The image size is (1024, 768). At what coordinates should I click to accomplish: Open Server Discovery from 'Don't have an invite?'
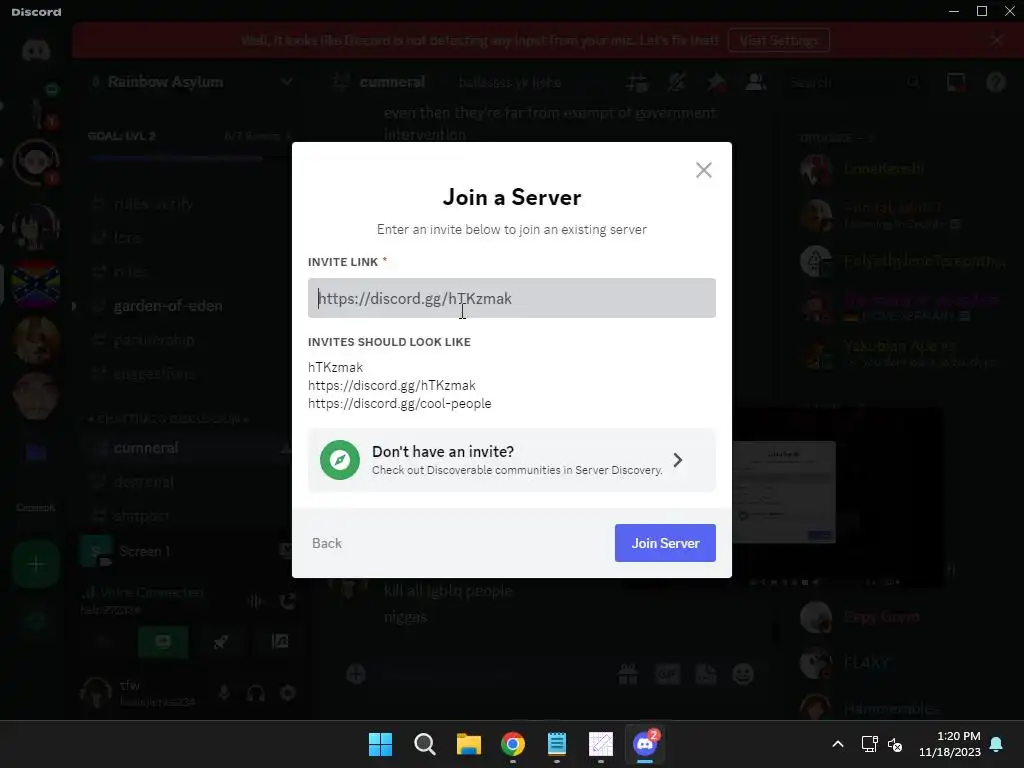point(511,460)
